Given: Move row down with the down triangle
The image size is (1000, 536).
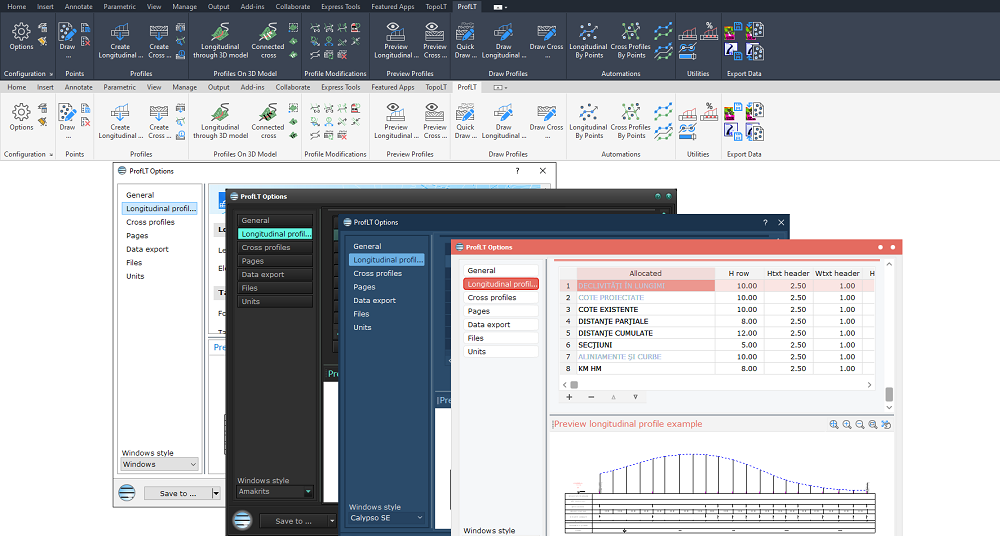Looking at the screenshot, I should pyautogui.click(x=635, y=397).
